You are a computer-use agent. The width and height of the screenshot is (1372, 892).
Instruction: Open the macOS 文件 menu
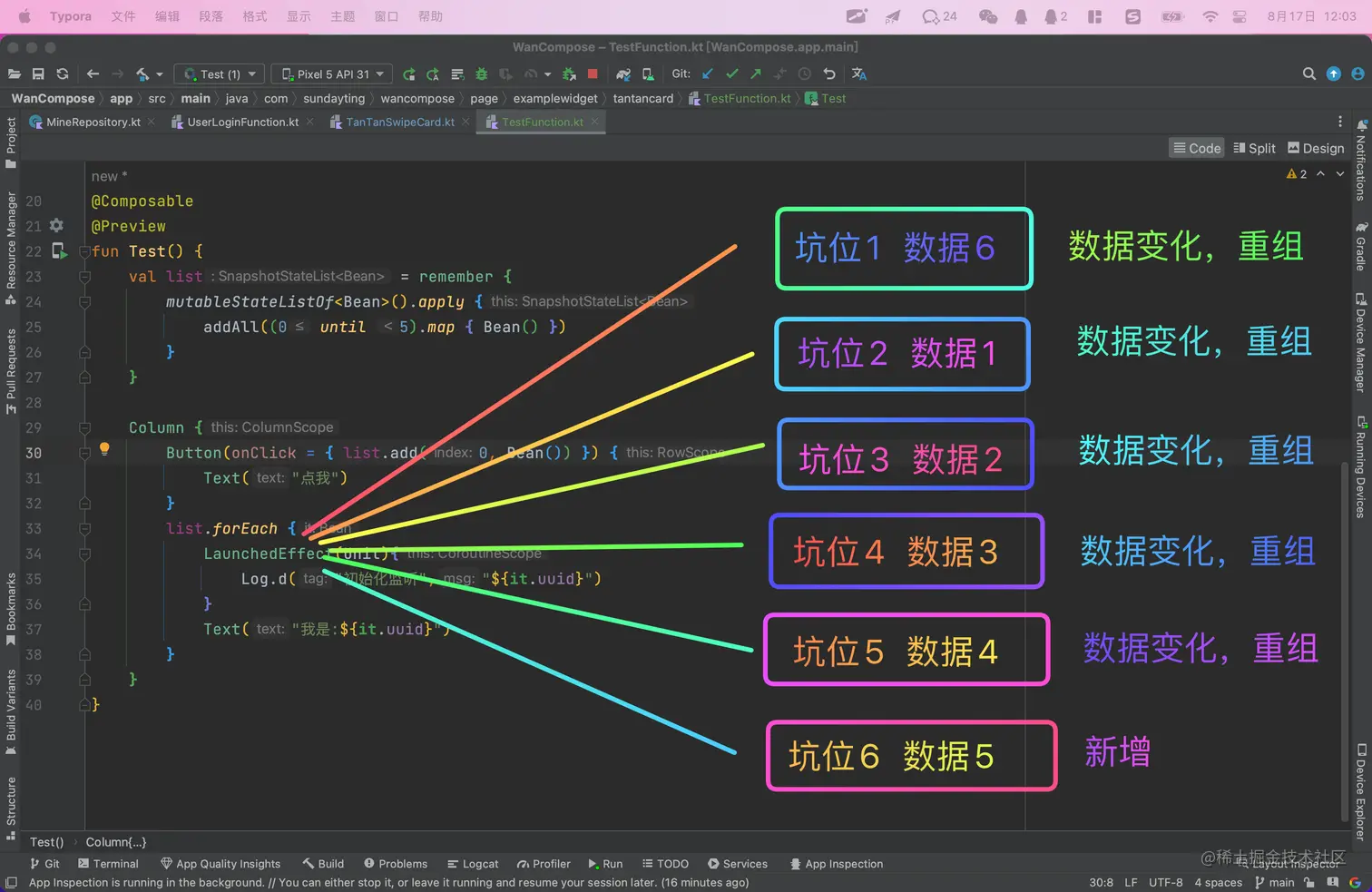(122, 16)
